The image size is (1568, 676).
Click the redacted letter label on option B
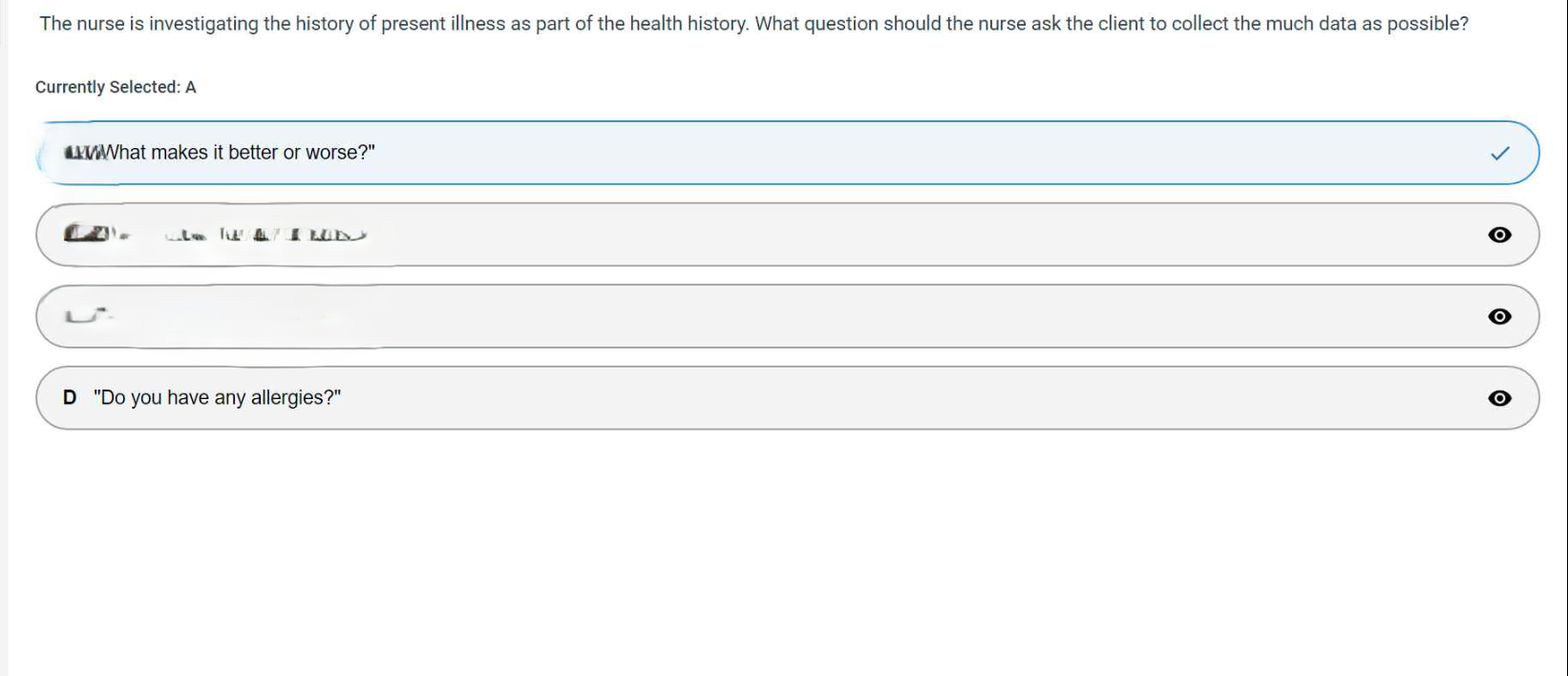pyautogui.click(x=84, y=232)
